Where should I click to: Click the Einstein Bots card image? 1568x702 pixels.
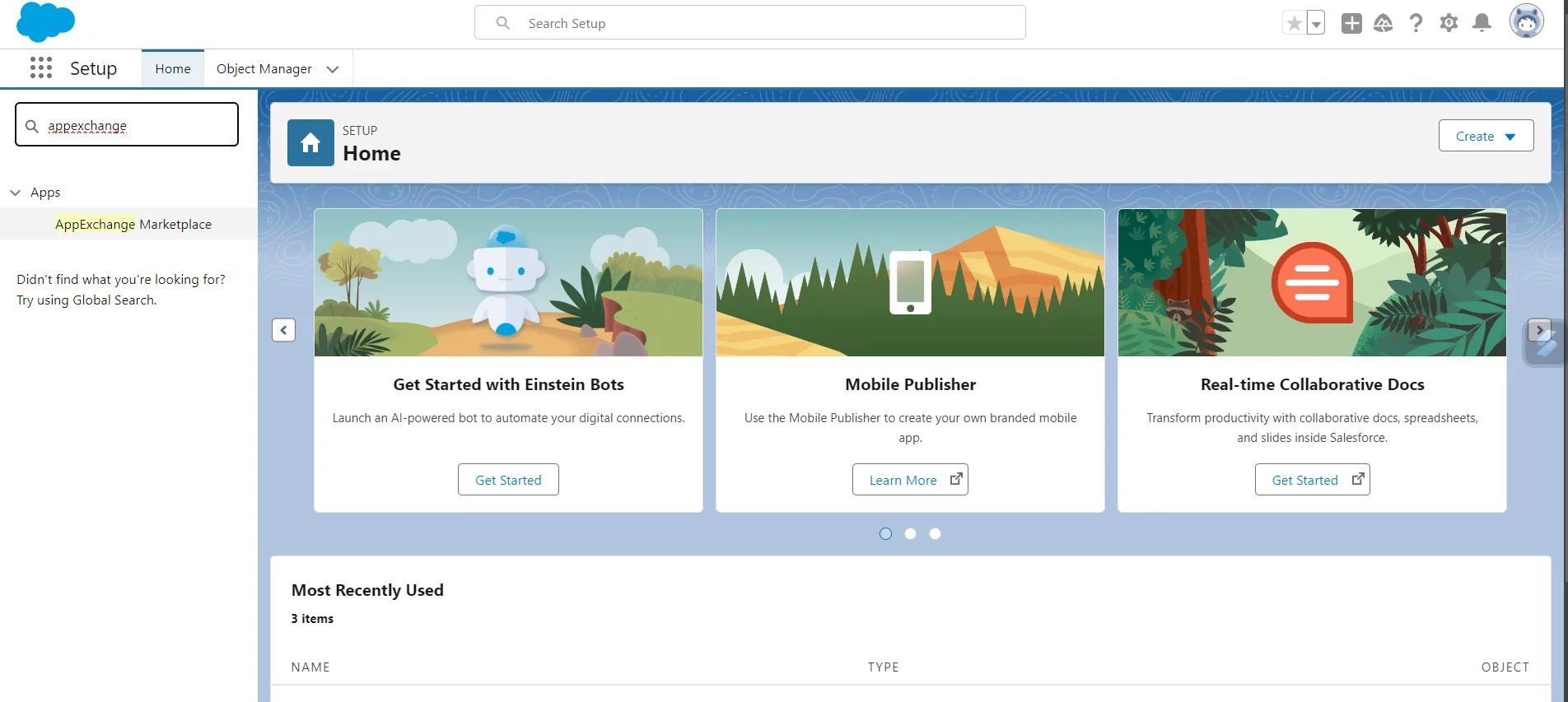[508, 282]
